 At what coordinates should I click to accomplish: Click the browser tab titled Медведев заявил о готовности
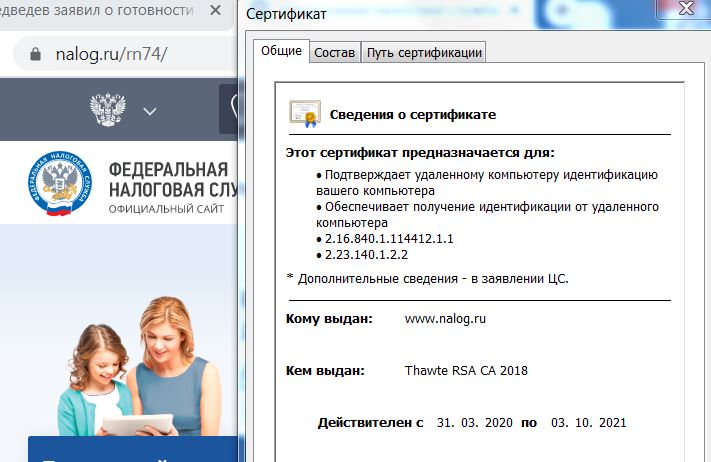[x=116, y=11]
